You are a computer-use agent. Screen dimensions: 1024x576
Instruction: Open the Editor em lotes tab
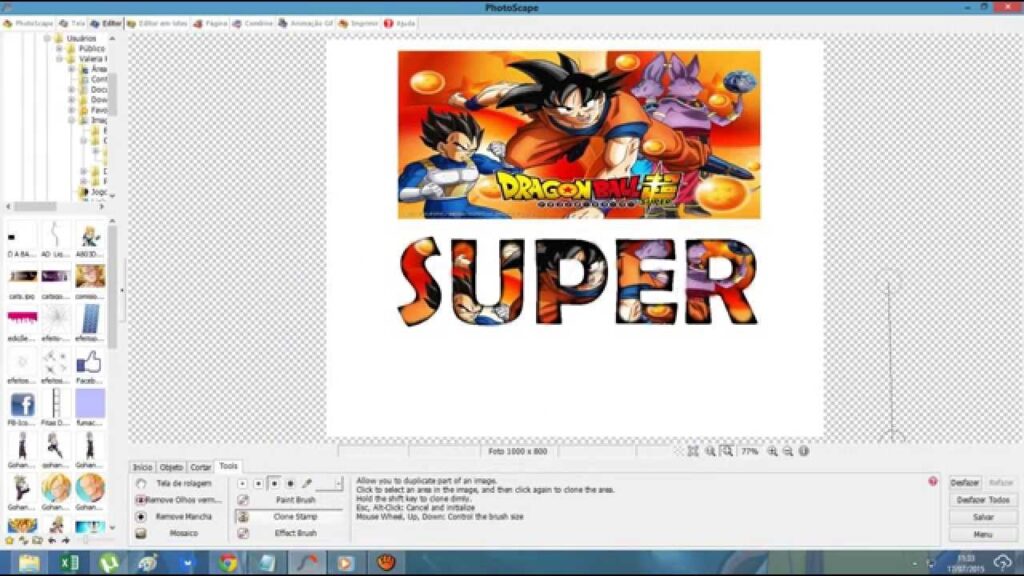click(x=157, y=24)
